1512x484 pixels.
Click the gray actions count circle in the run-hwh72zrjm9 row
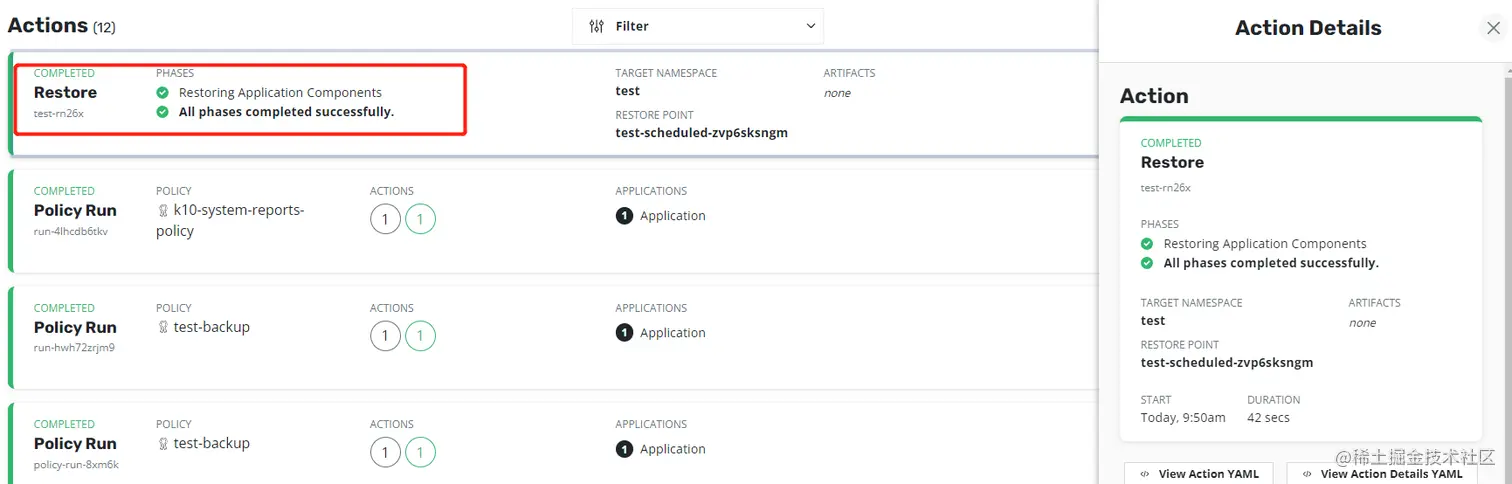pos(385,336)
